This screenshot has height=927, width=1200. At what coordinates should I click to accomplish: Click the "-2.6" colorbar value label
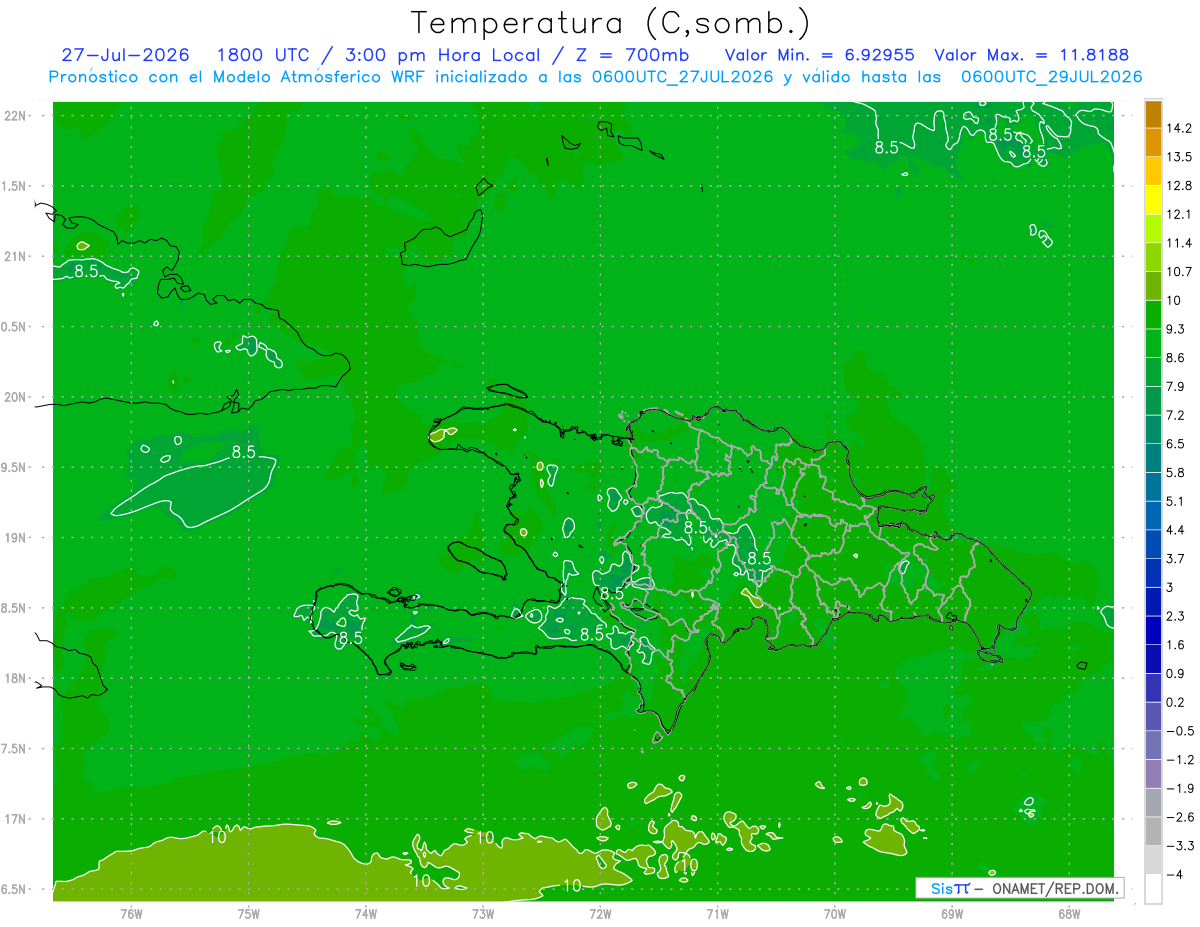point(1179,817)
